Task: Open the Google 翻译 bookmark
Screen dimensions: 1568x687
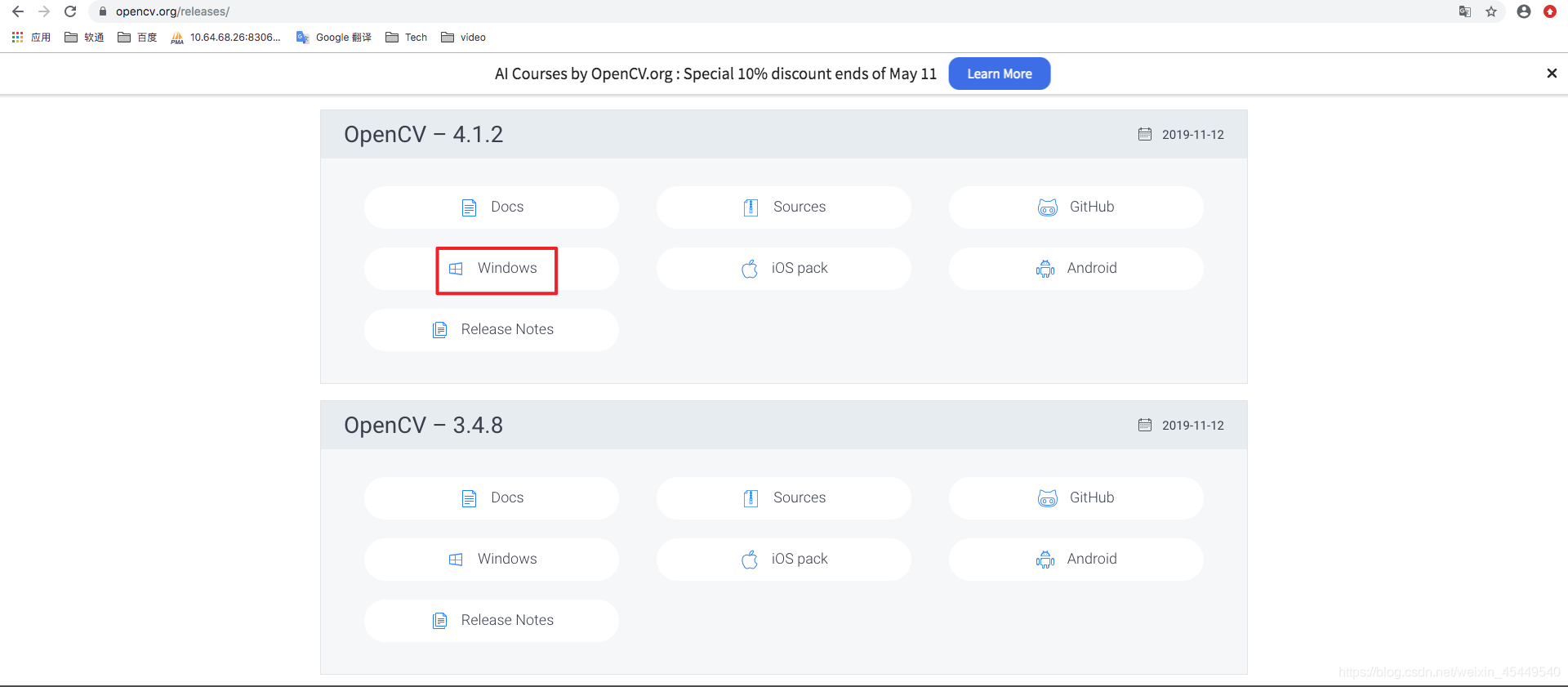Action: [x=334, y=38]
